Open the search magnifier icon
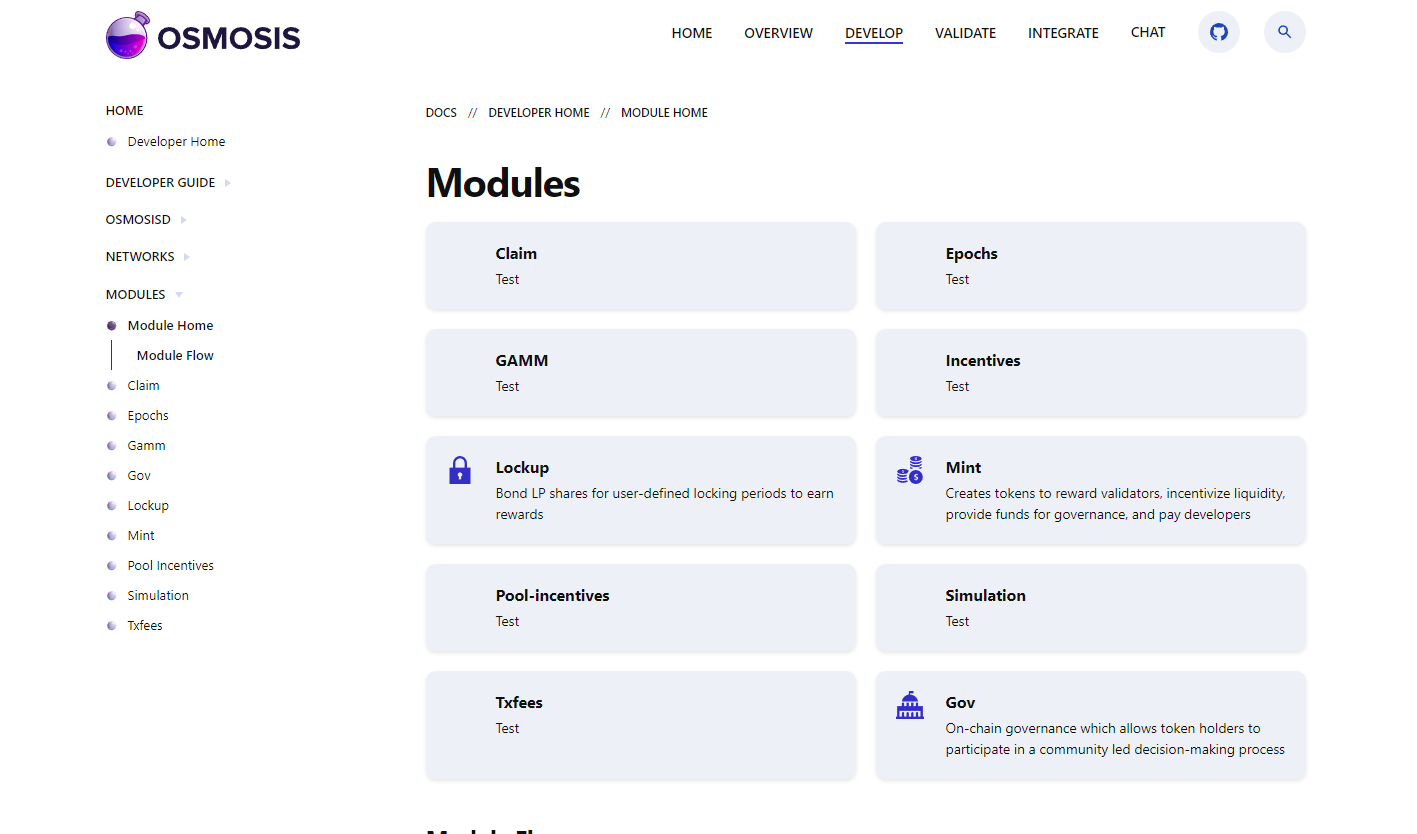The height and width of the screenshot is (834, 1417). [1284, 32]
